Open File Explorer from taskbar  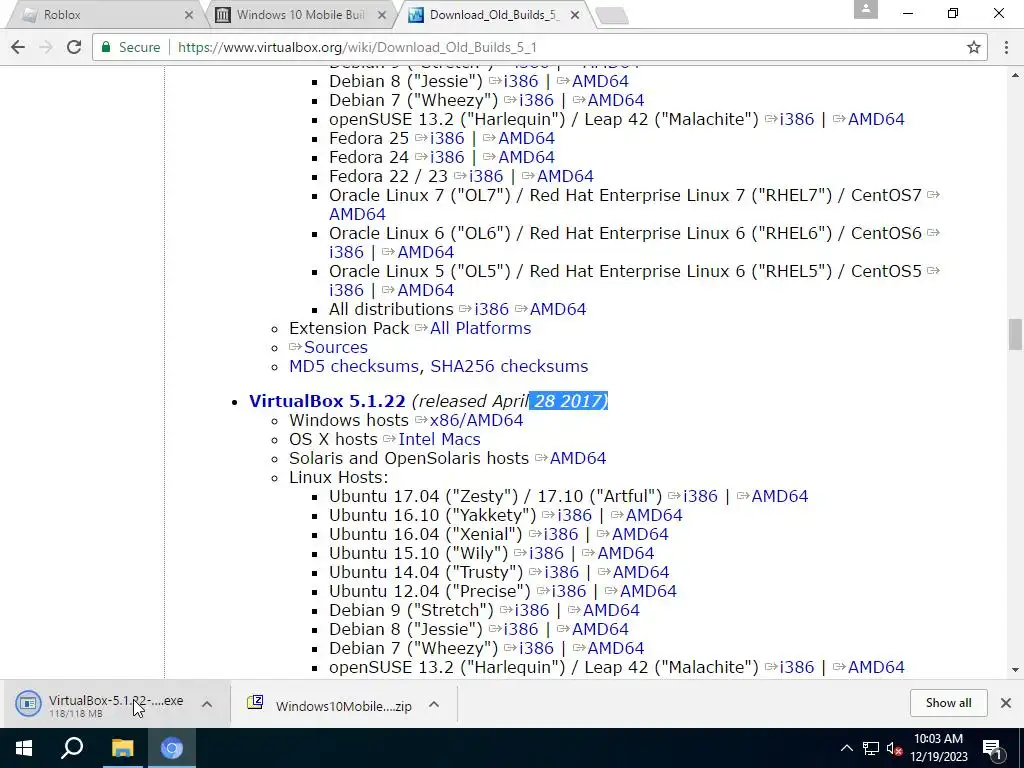[x=122, y=748]
